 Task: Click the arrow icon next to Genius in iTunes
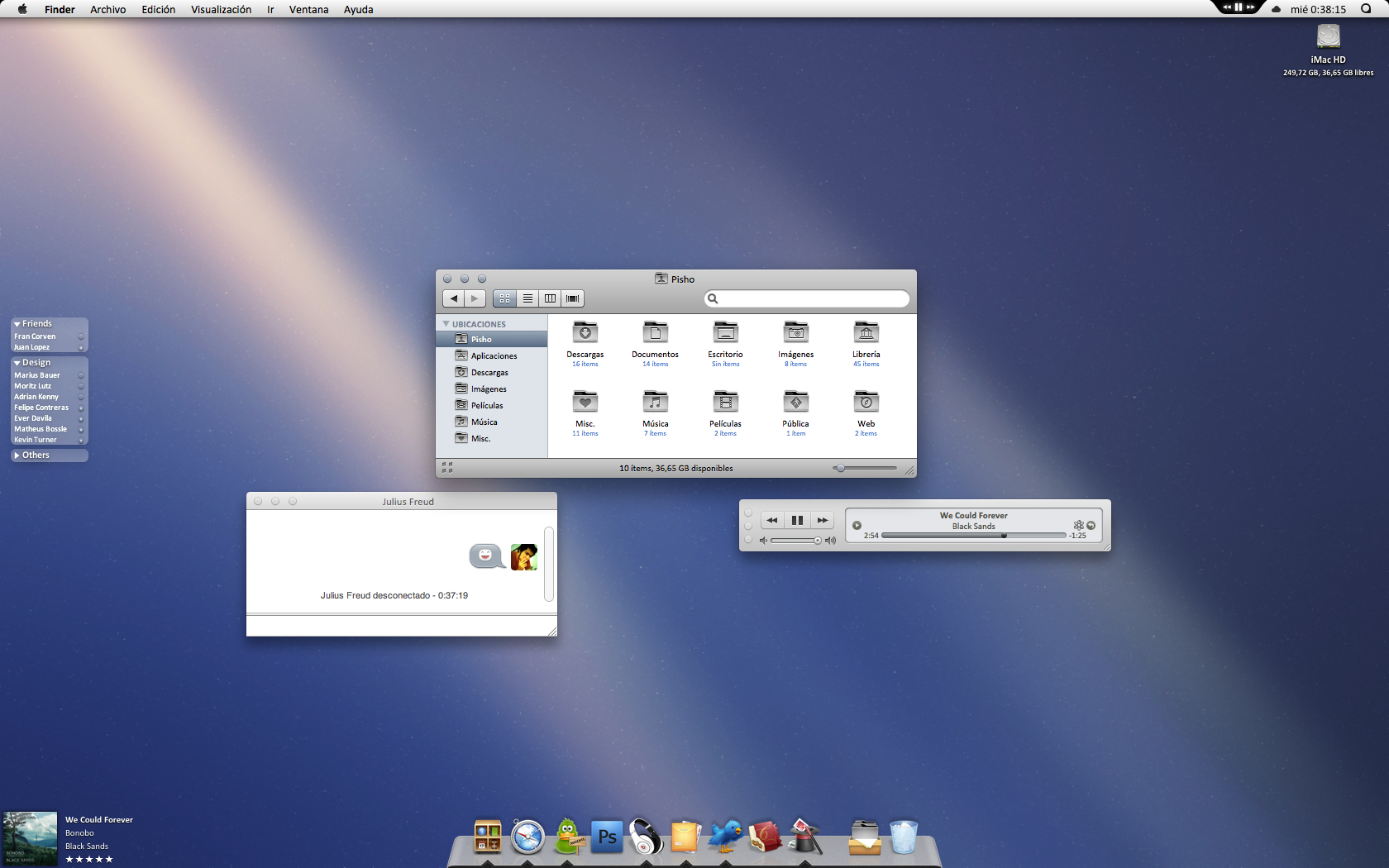coord(1091,525)
